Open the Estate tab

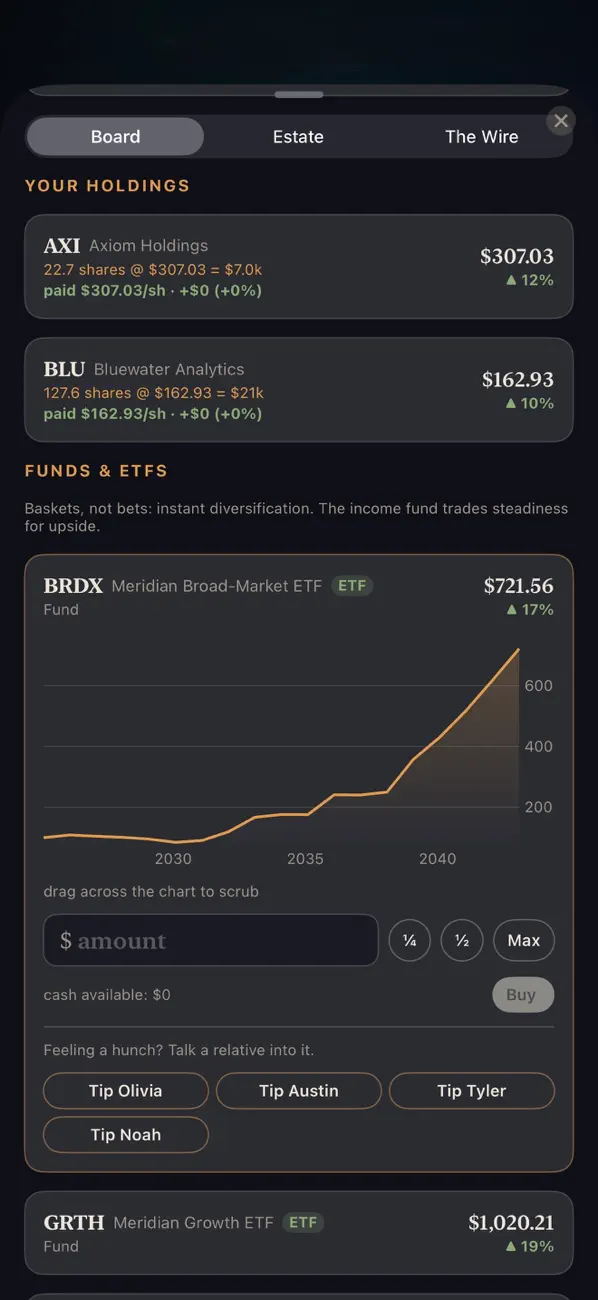pos(298,137)
